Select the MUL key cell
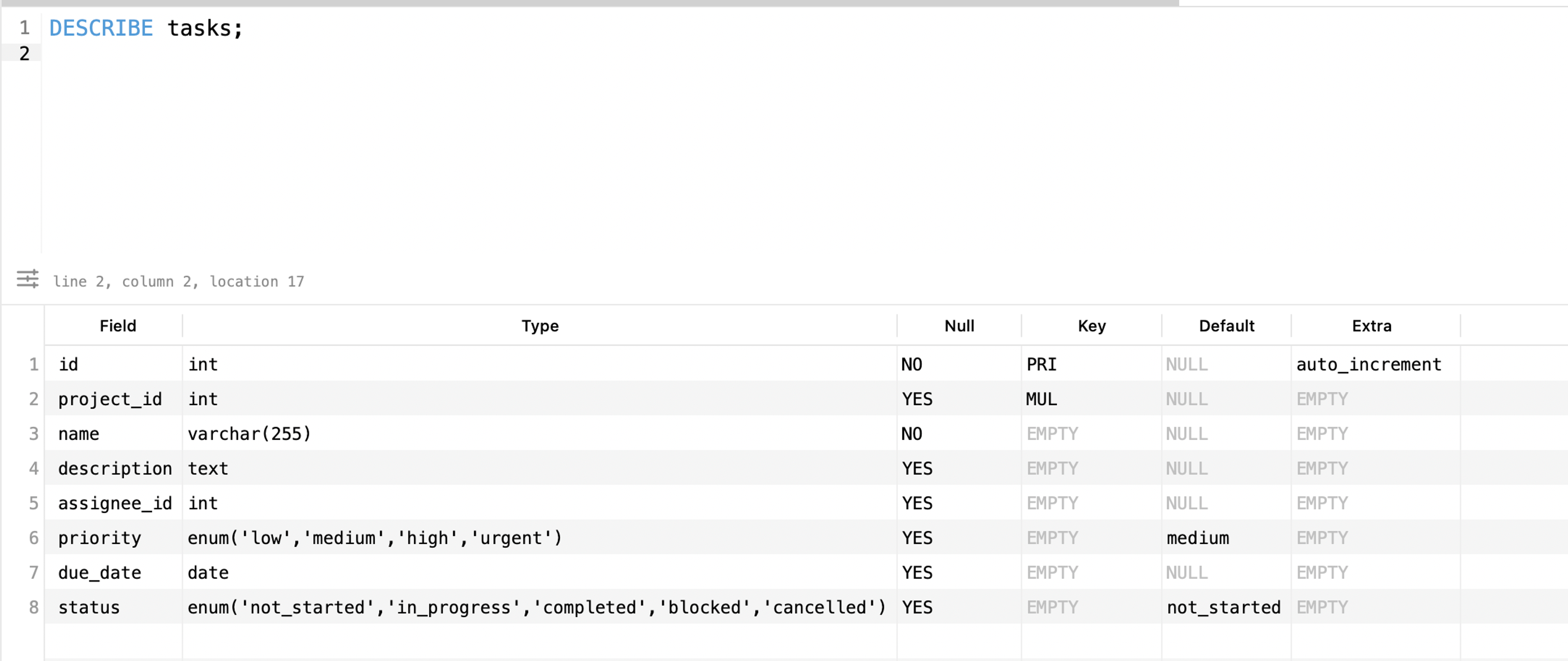1568x661 pixels. click(x=1042, y=399)
